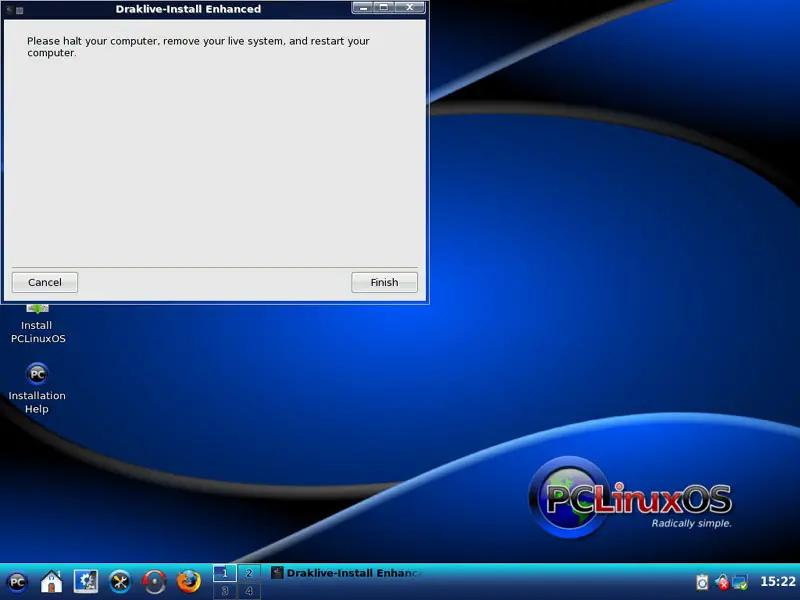Open the Installation Help desktop icon

click(37, 385)
